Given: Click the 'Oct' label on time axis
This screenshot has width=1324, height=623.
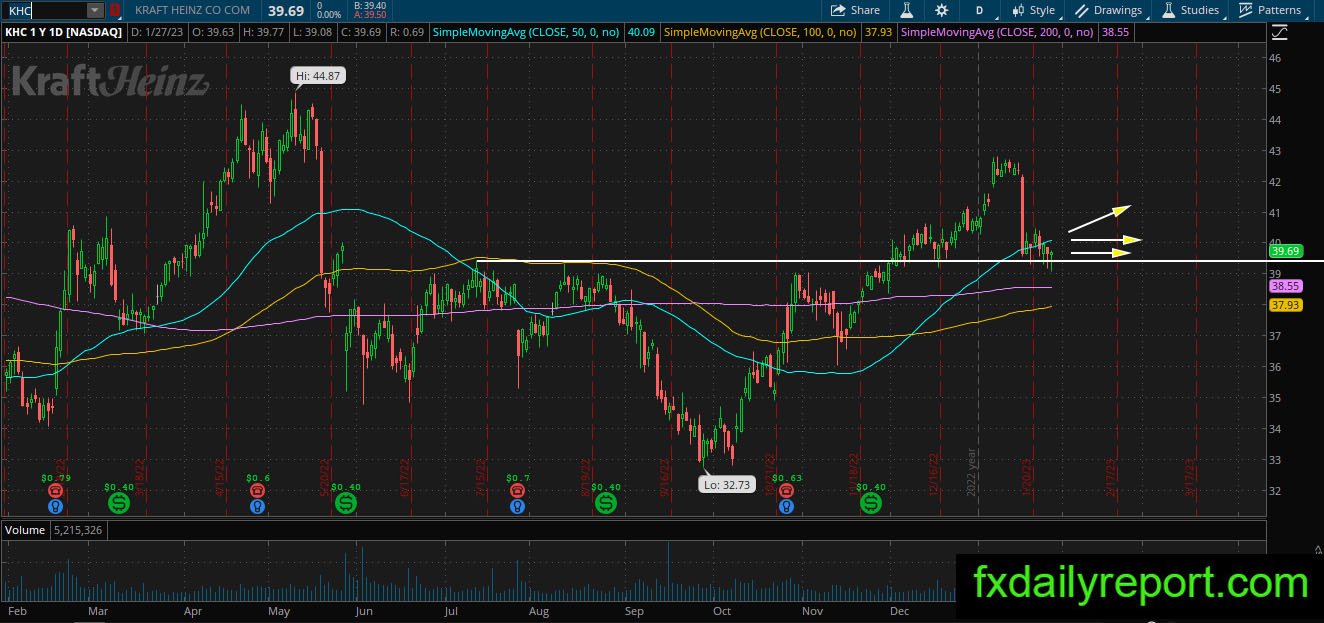Looking at the screenshot, I should click(722, 610).
